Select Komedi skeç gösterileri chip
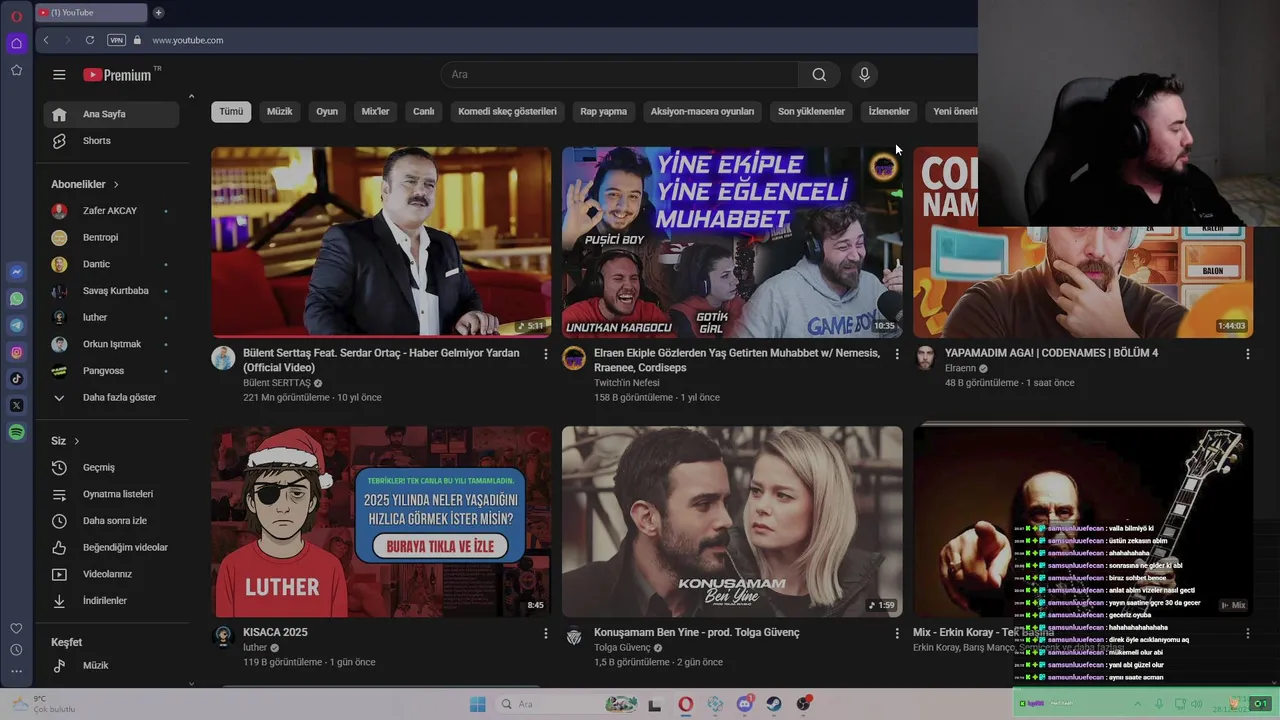 [x=507, y=112]
